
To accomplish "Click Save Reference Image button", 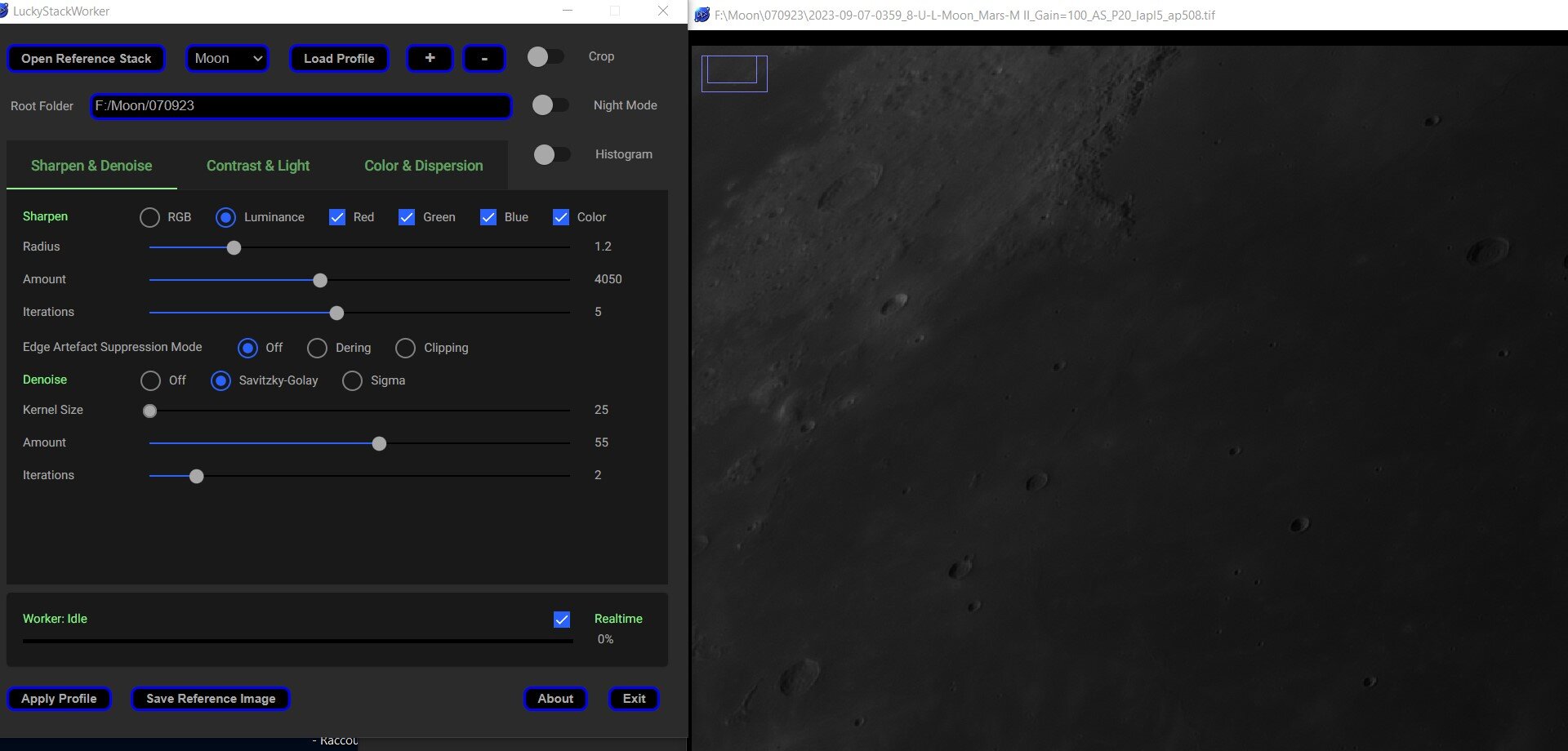I will click(x=211, y=699).
